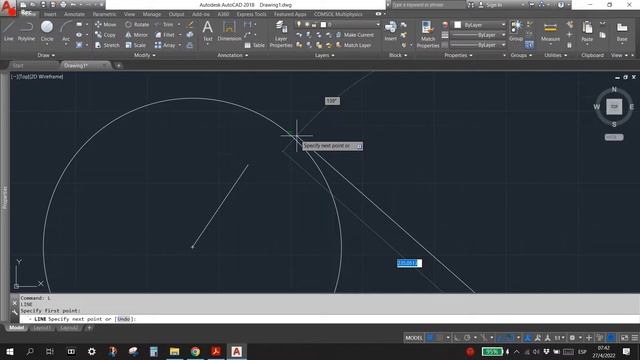
Task: Open File Explorer from the taskbar
Action: 174,351
